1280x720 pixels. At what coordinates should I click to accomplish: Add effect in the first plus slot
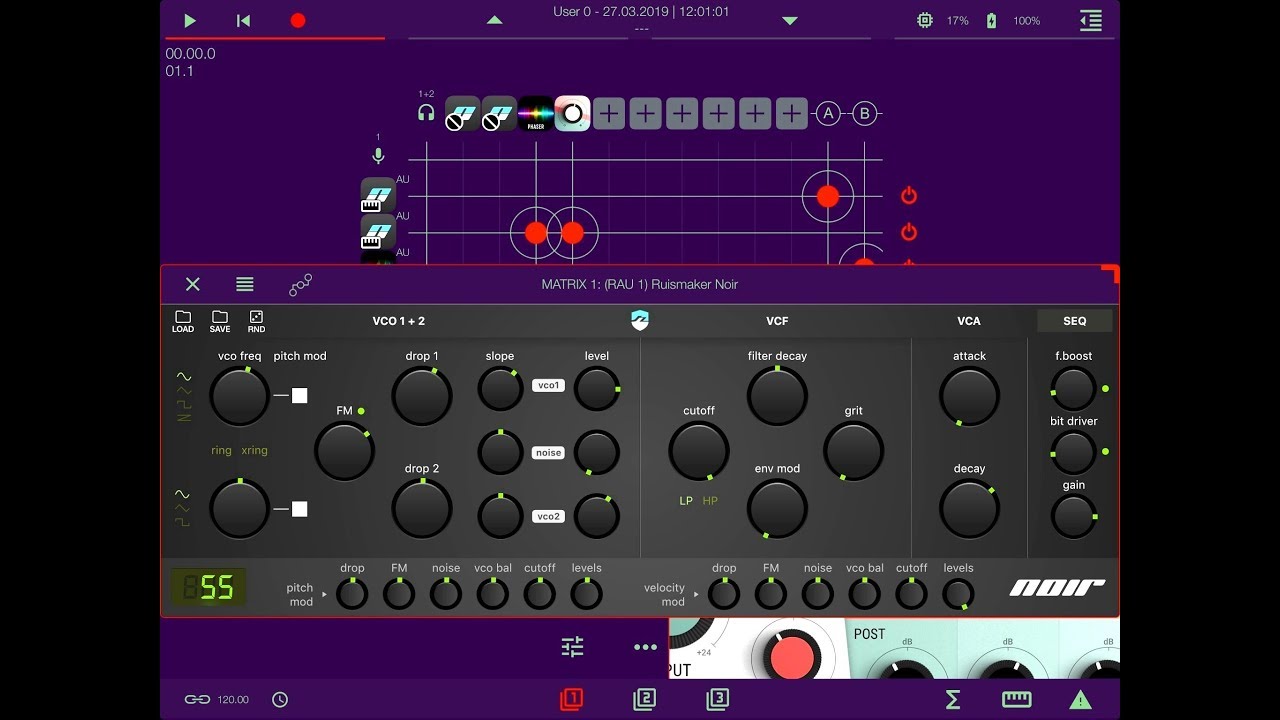609,114
